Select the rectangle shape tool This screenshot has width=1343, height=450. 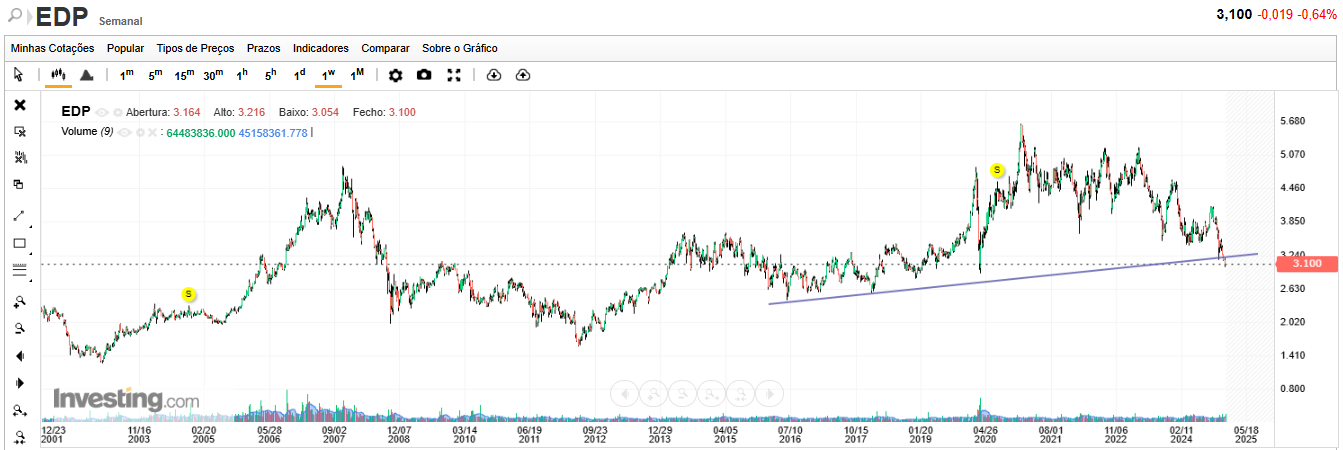click(x=20, y=243)
